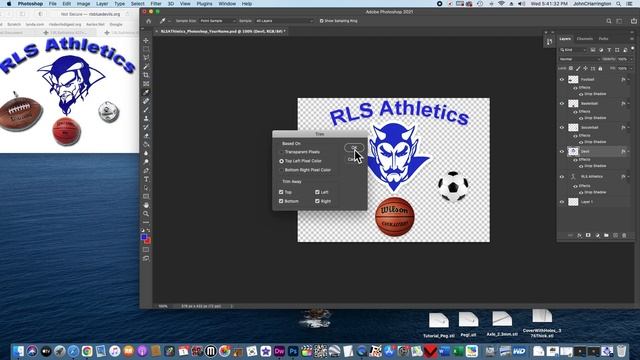Open the Sample Size dropdown

pyautogui.click(x=217, y=21)
